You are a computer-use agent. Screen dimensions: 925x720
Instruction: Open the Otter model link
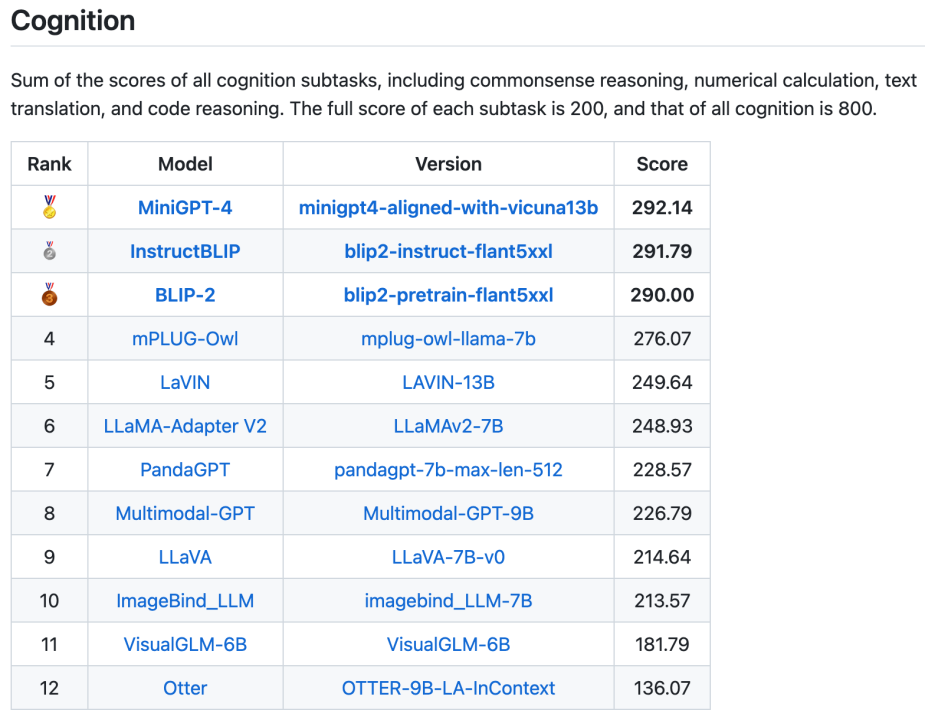184,688
